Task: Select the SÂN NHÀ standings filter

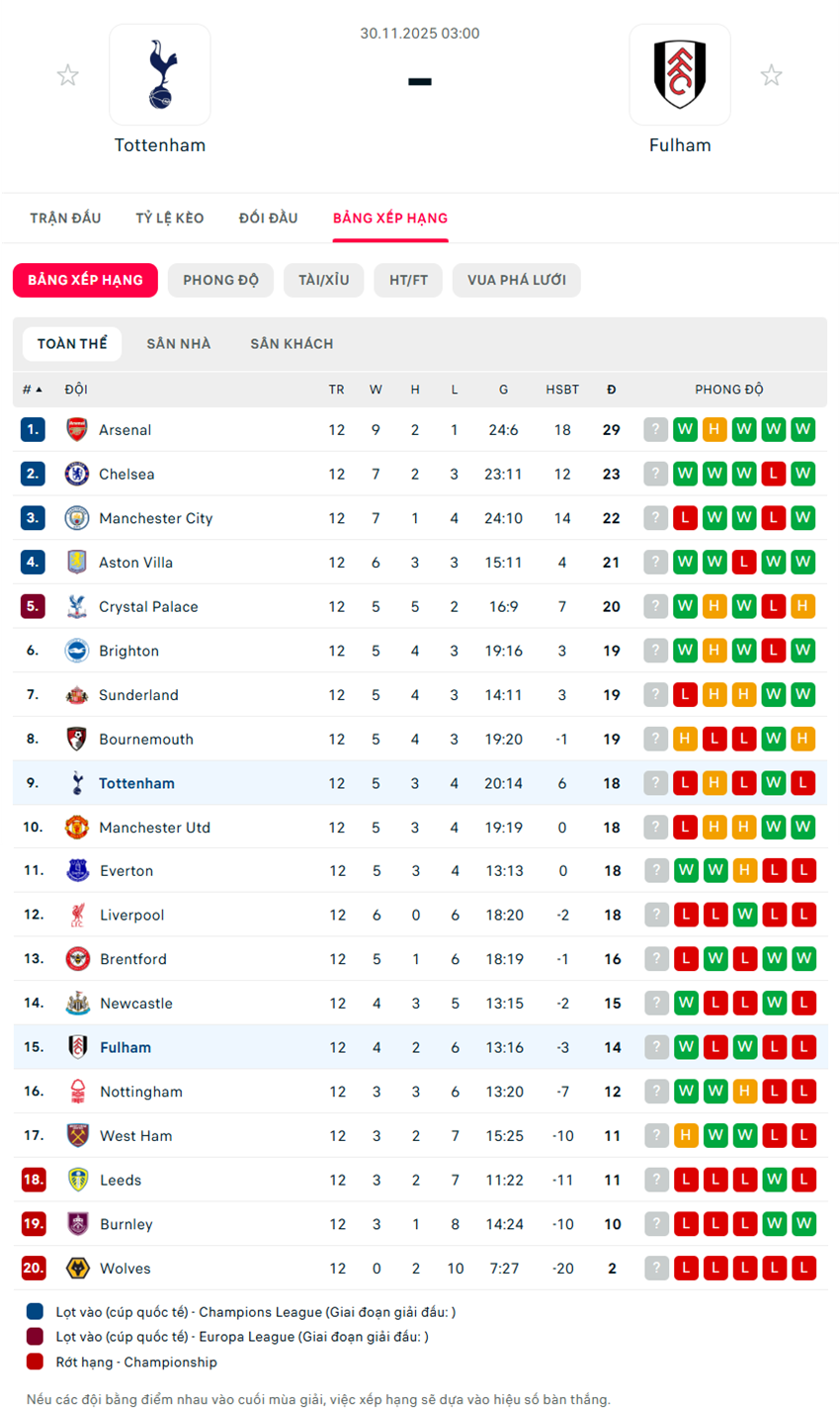Action: [179, 344]
